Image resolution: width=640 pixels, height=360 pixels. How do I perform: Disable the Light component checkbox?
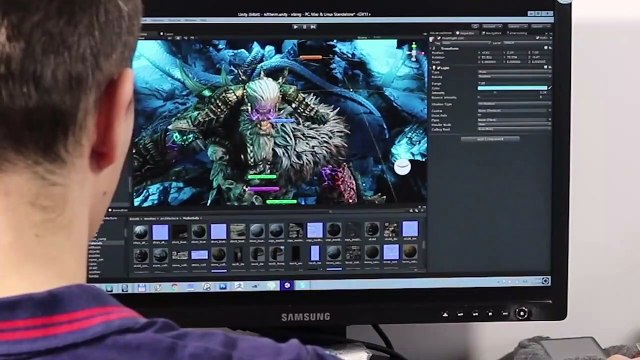(439, 68)
